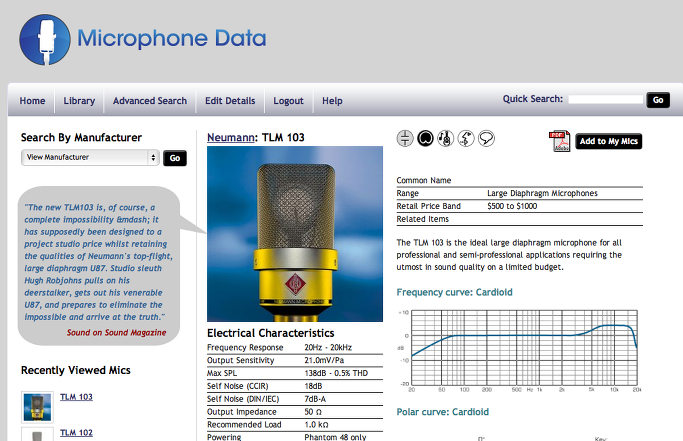Click the guitar instrument application icon
683x441 pixels.
point(445,139)
